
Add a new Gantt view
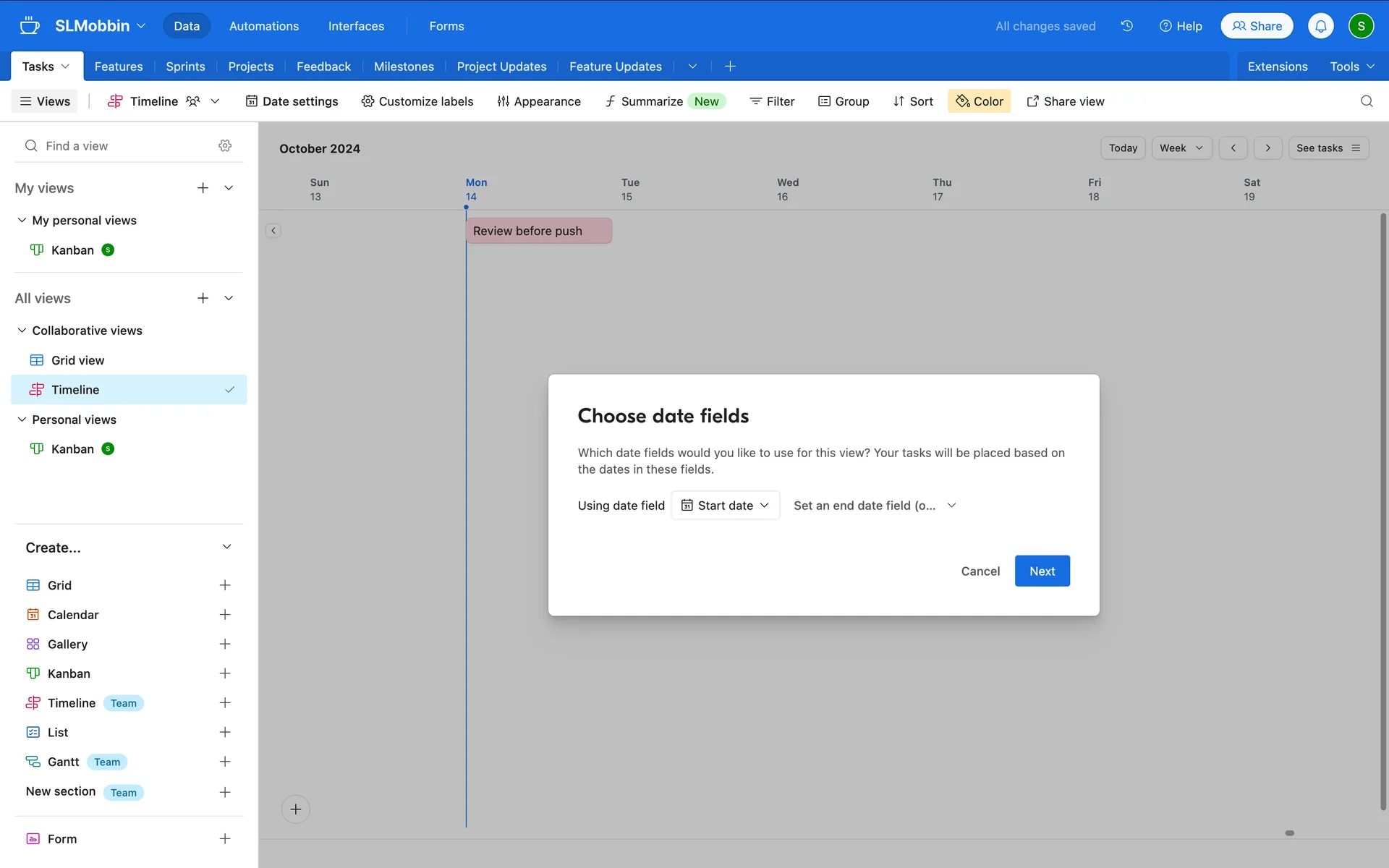point(225,762)
